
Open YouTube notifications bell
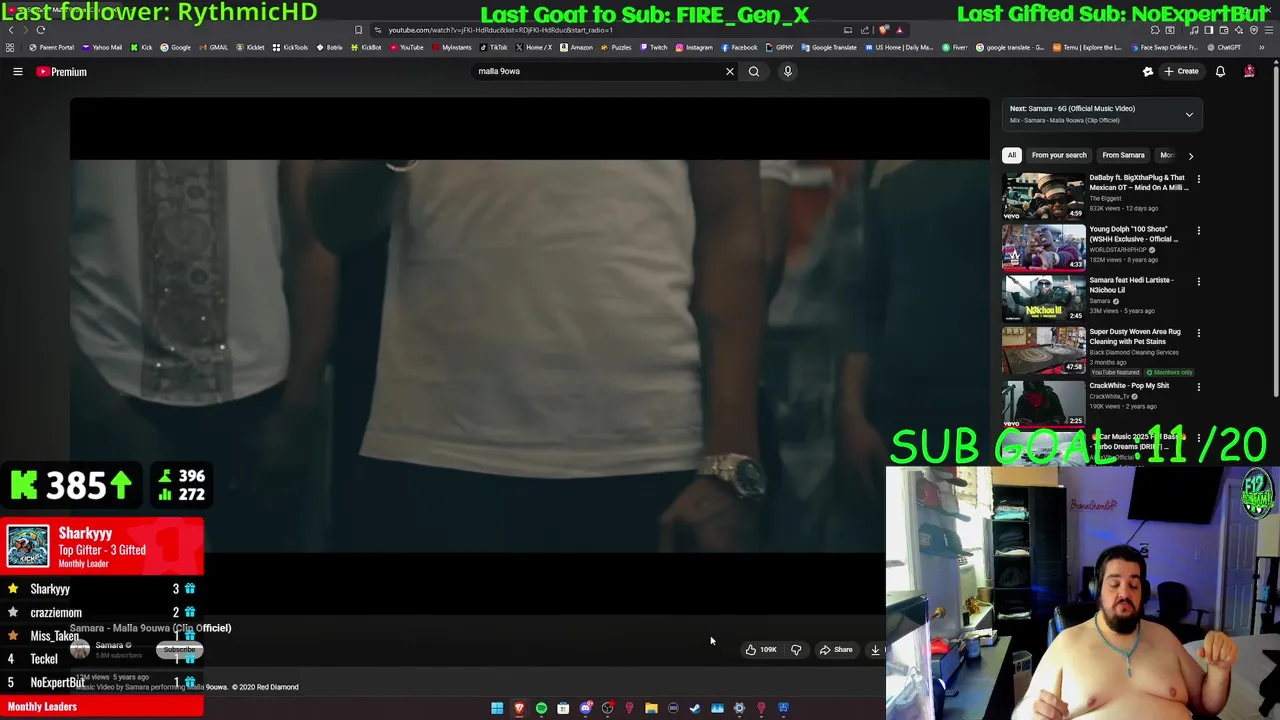[x=1220, y=71]
